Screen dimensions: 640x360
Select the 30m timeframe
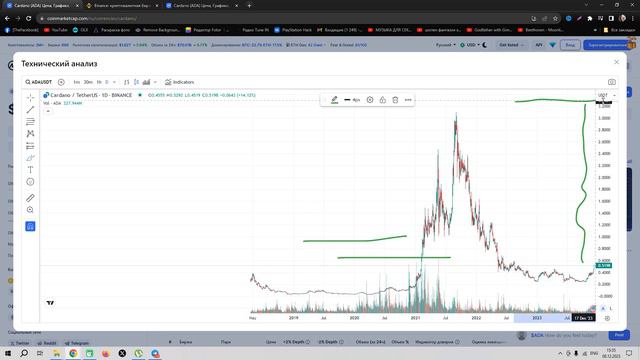(88, 82)
